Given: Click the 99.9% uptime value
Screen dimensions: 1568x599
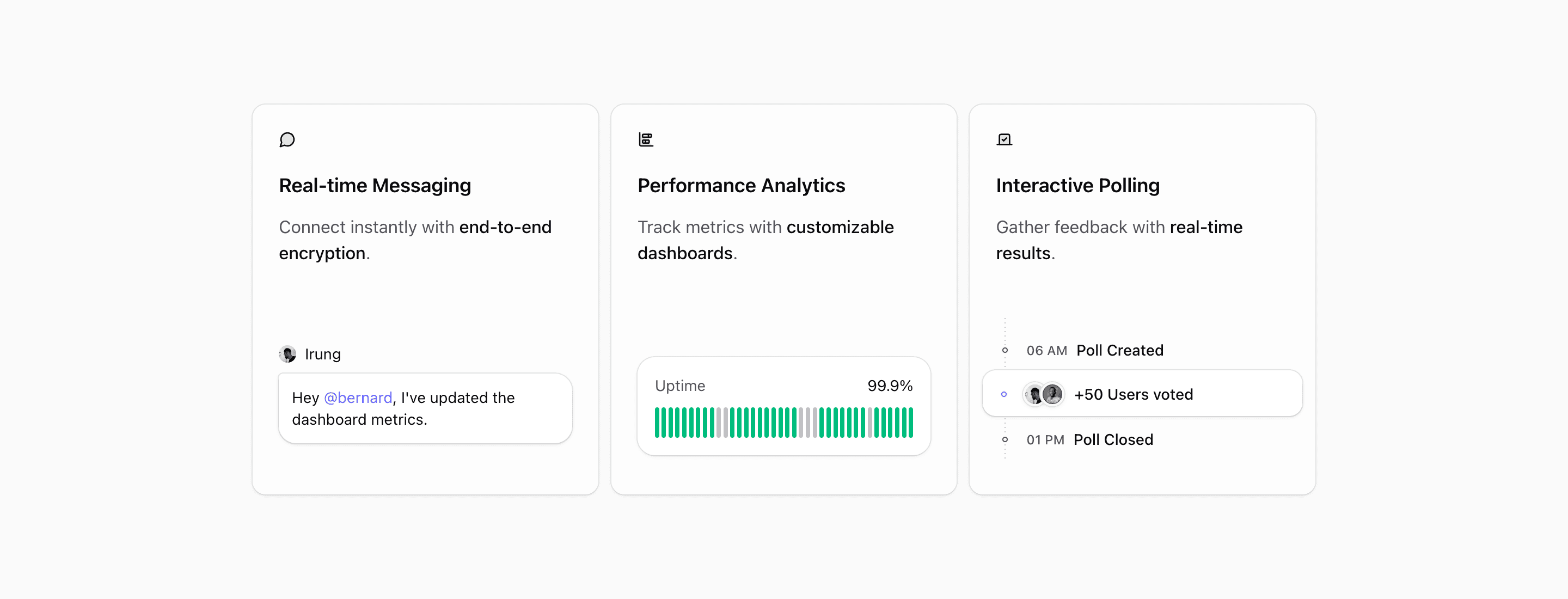Looking at the screenshot, I should click(x=889, y=386).
